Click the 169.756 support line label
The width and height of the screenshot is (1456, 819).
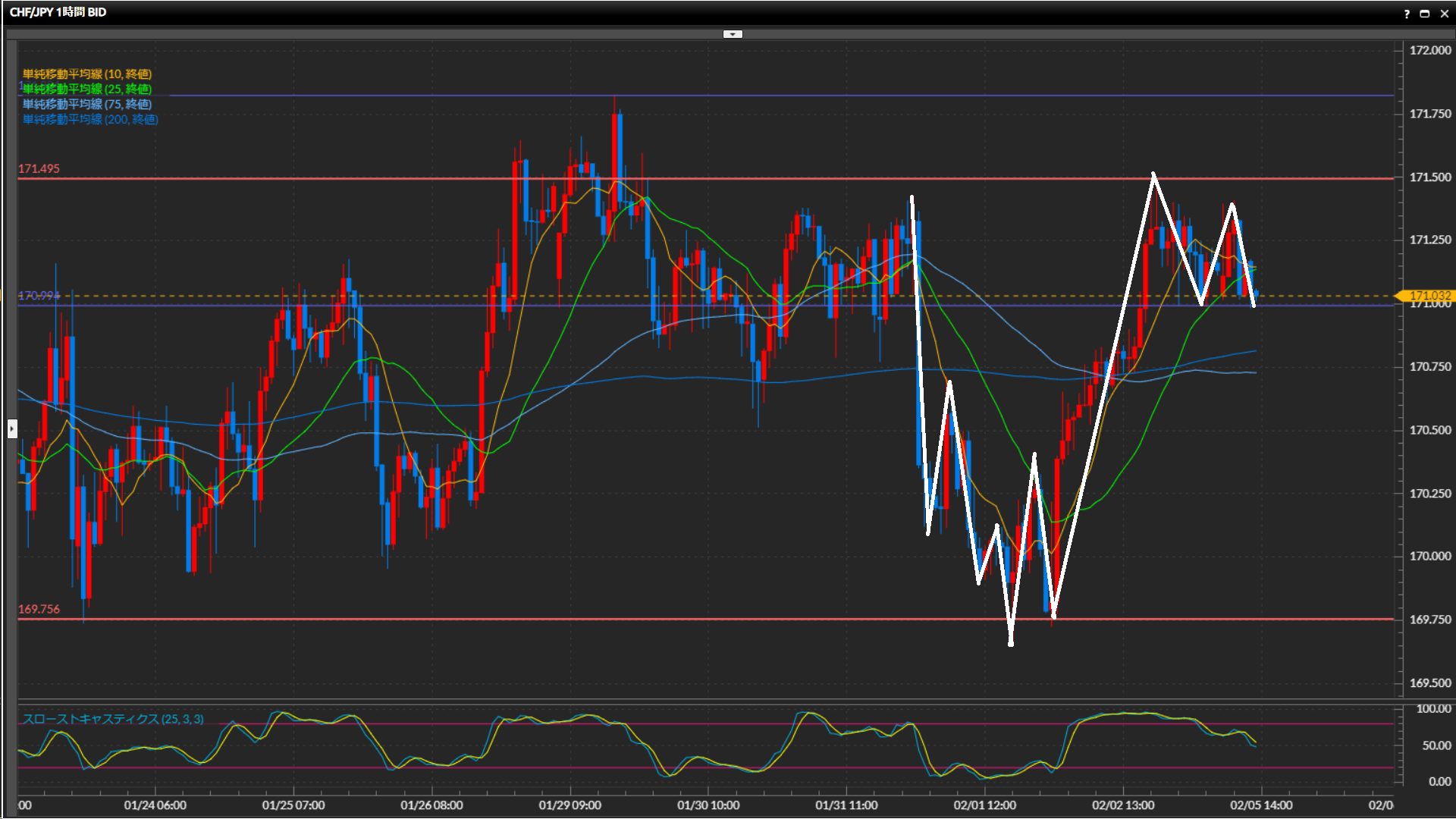[x=39, y=609]
